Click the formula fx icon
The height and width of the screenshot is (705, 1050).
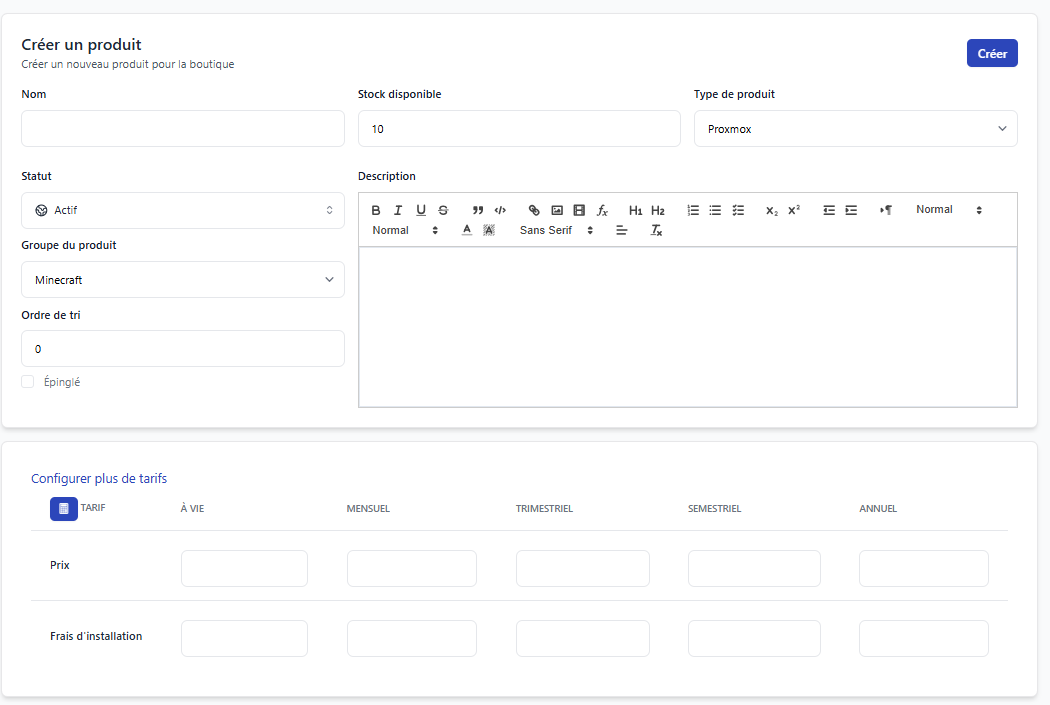click(x=602, y=210)
